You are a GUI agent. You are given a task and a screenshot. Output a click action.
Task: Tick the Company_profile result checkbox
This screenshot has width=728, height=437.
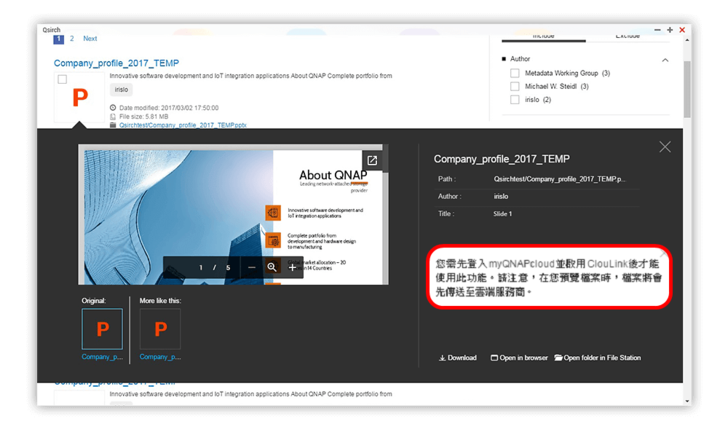(62, 79)
